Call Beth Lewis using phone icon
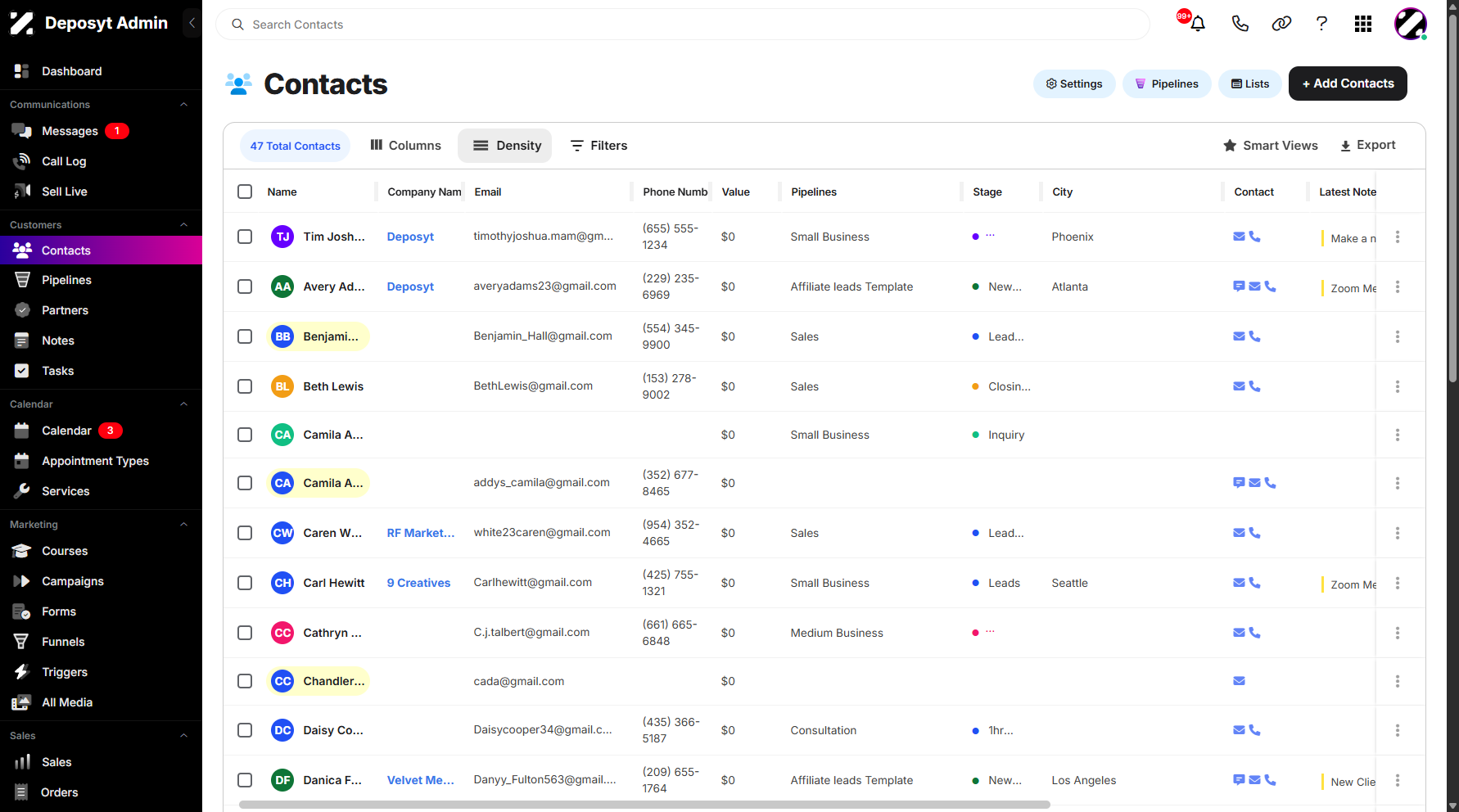Screen dimensions: 1459x812 point(1254,386)
